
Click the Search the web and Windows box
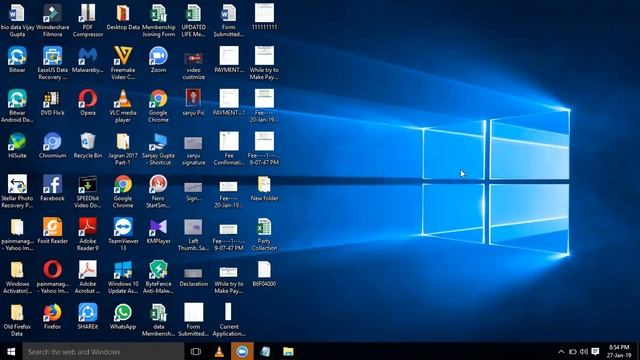103,351
